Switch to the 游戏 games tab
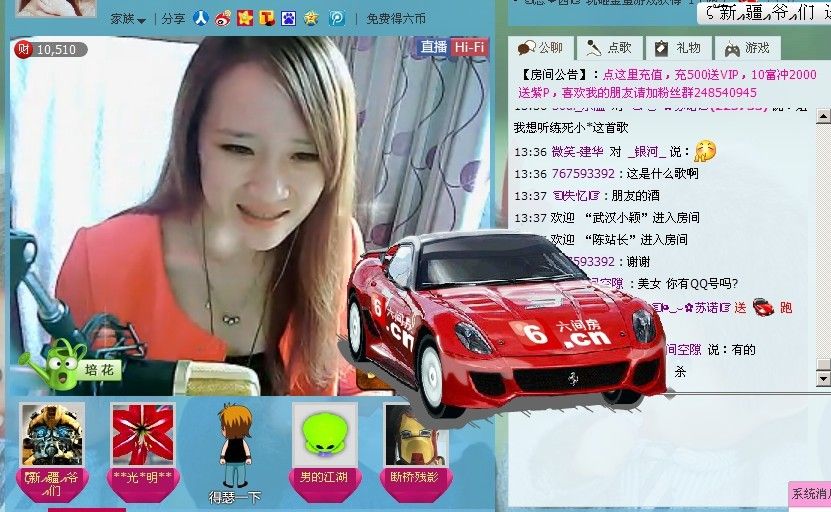This screenshot has height=512, width=831. [748, 48]
